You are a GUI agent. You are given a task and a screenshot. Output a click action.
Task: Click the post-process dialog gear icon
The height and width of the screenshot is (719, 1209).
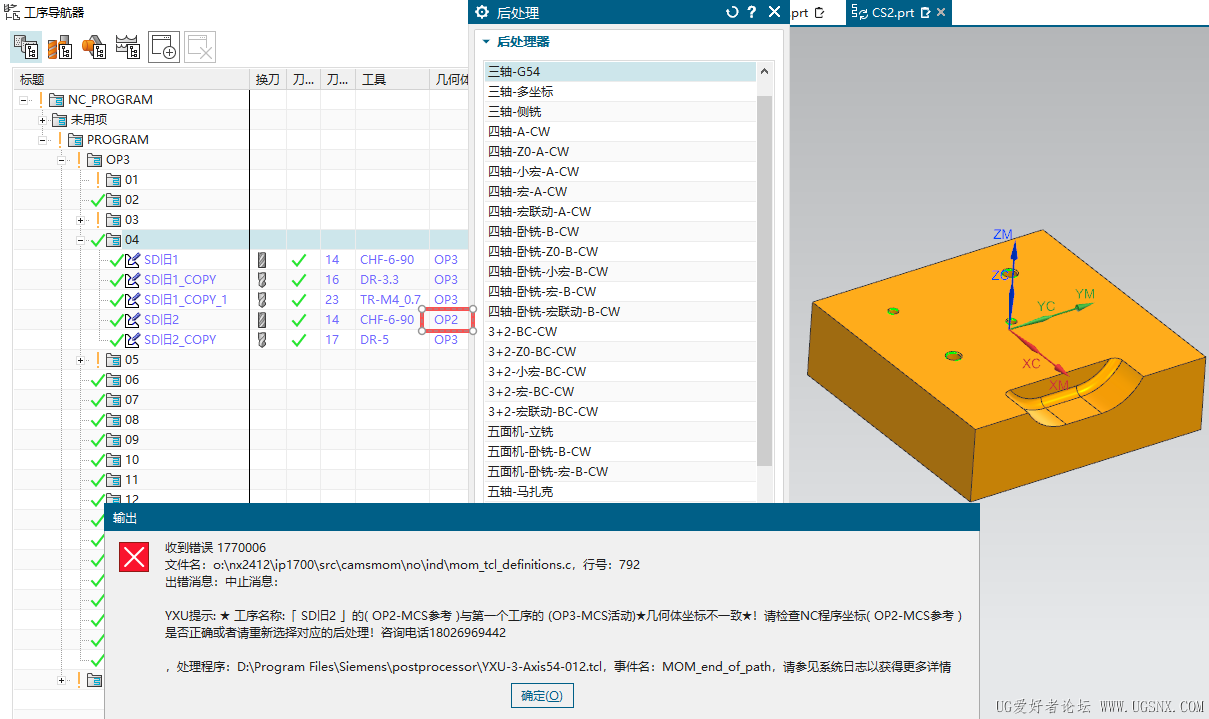point(482,12)
